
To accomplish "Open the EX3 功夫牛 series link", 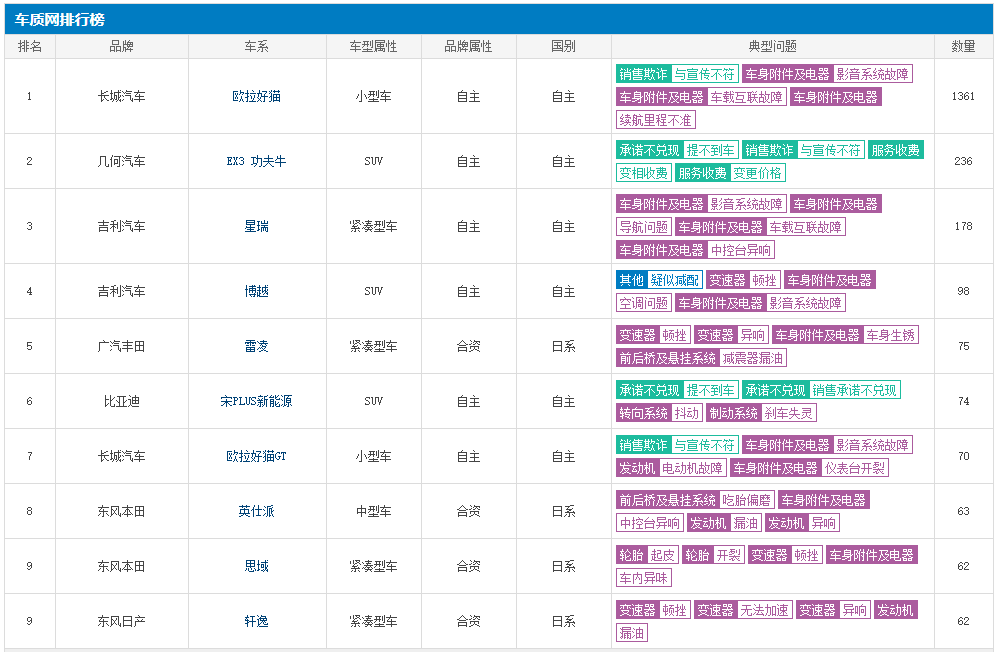I will [257, 161].
